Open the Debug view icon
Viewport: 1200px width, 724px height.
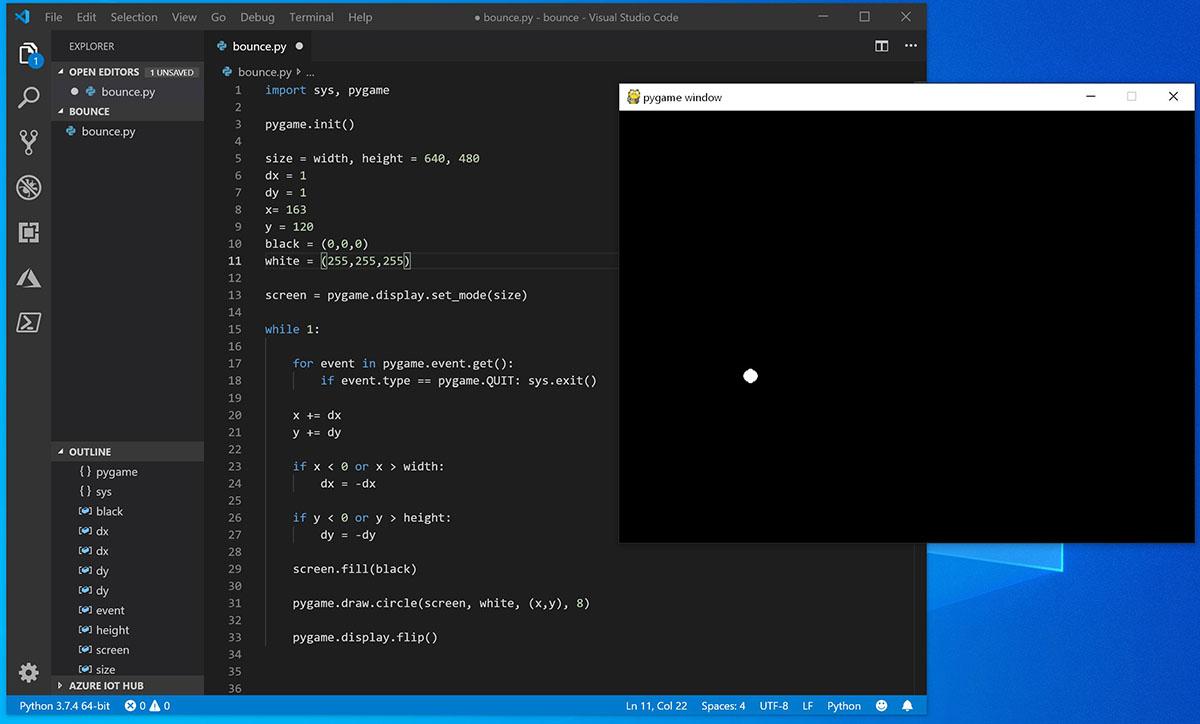(x=28, y=187)
